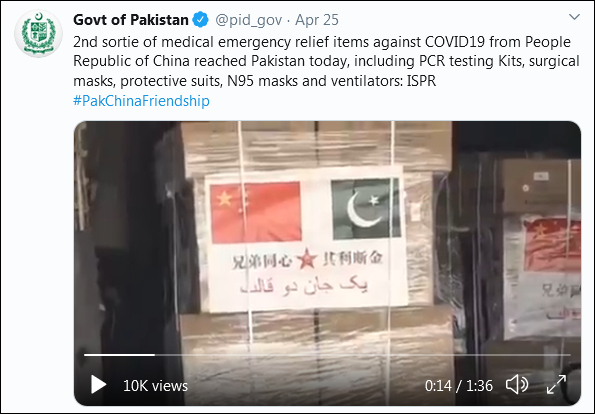This screenshot has width=595, height=414.
Task: Click the played portion of progress bar
Action: 120,355
